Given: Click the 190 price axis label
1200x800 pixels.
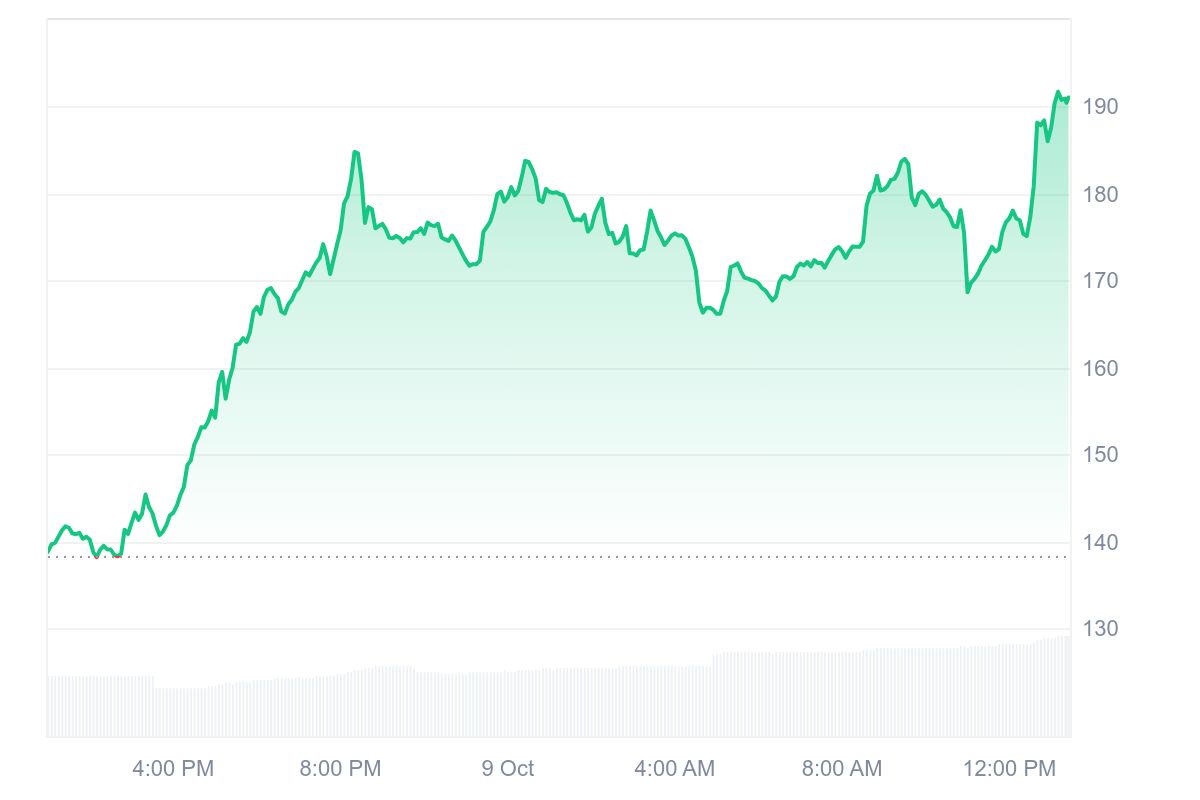Looking at the screenshot, I should coord(1098,107).
